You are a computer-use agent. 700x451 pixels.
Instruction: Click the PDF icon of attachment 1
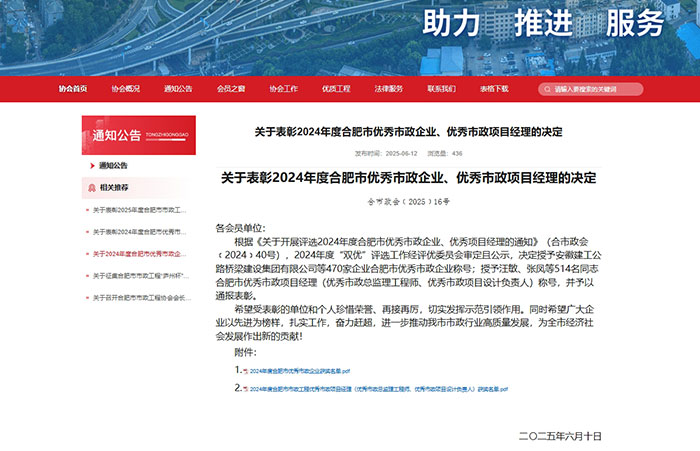point(246,371)
